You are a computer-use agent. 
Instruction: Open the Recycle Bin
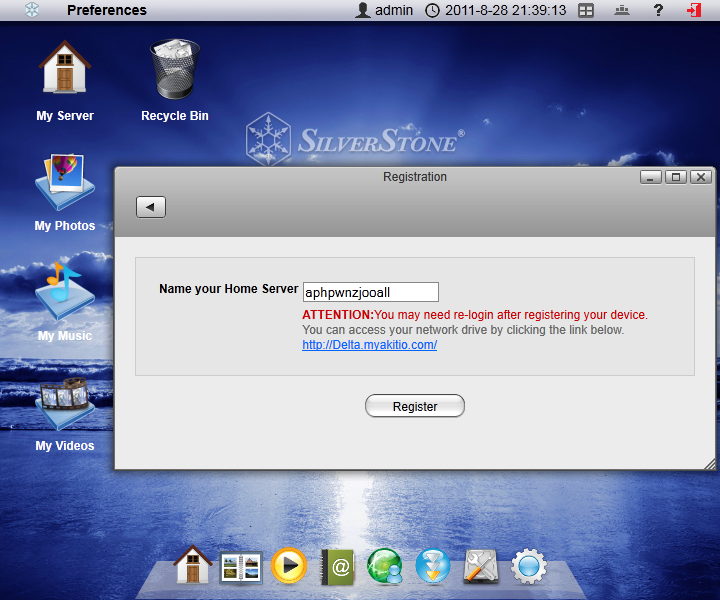[174, 70]
